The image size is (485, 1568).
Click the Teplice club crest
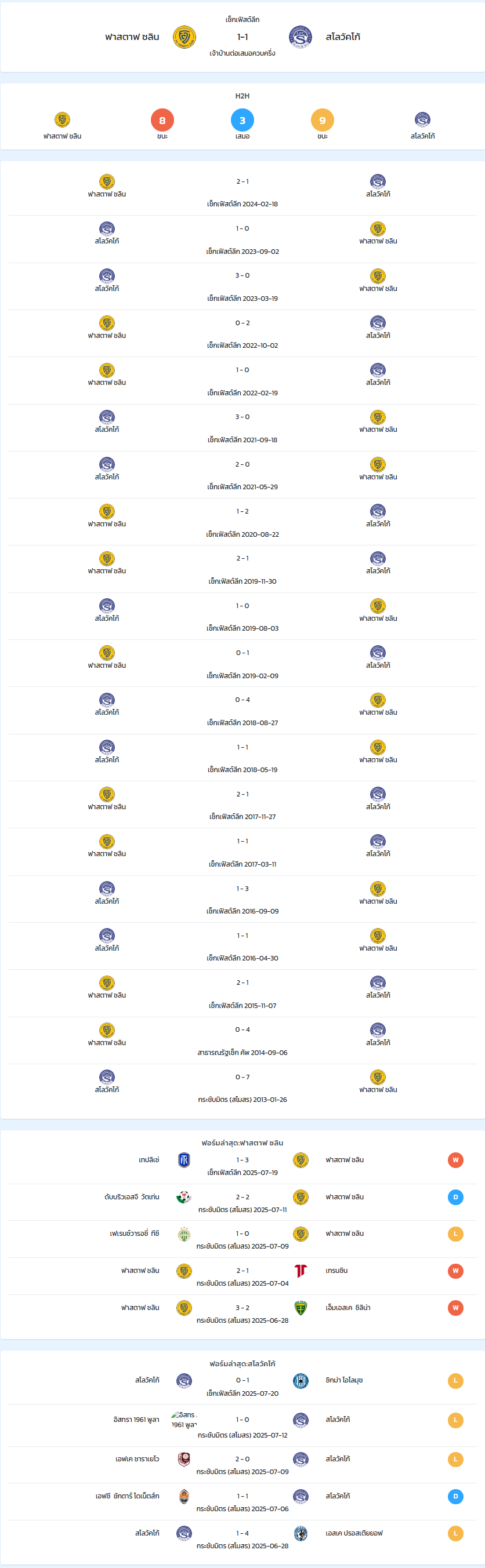(184, 1160)
